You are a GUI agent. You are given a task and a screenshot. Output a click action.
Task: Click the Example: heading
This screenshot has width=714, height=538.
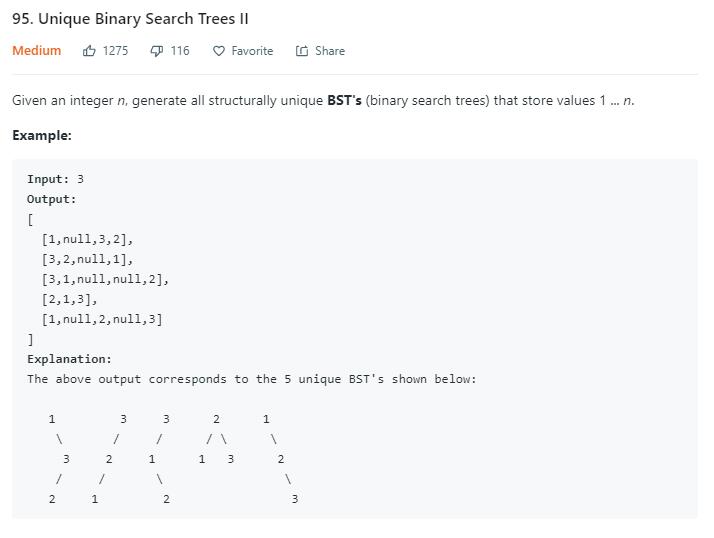[x=42, y=135]
